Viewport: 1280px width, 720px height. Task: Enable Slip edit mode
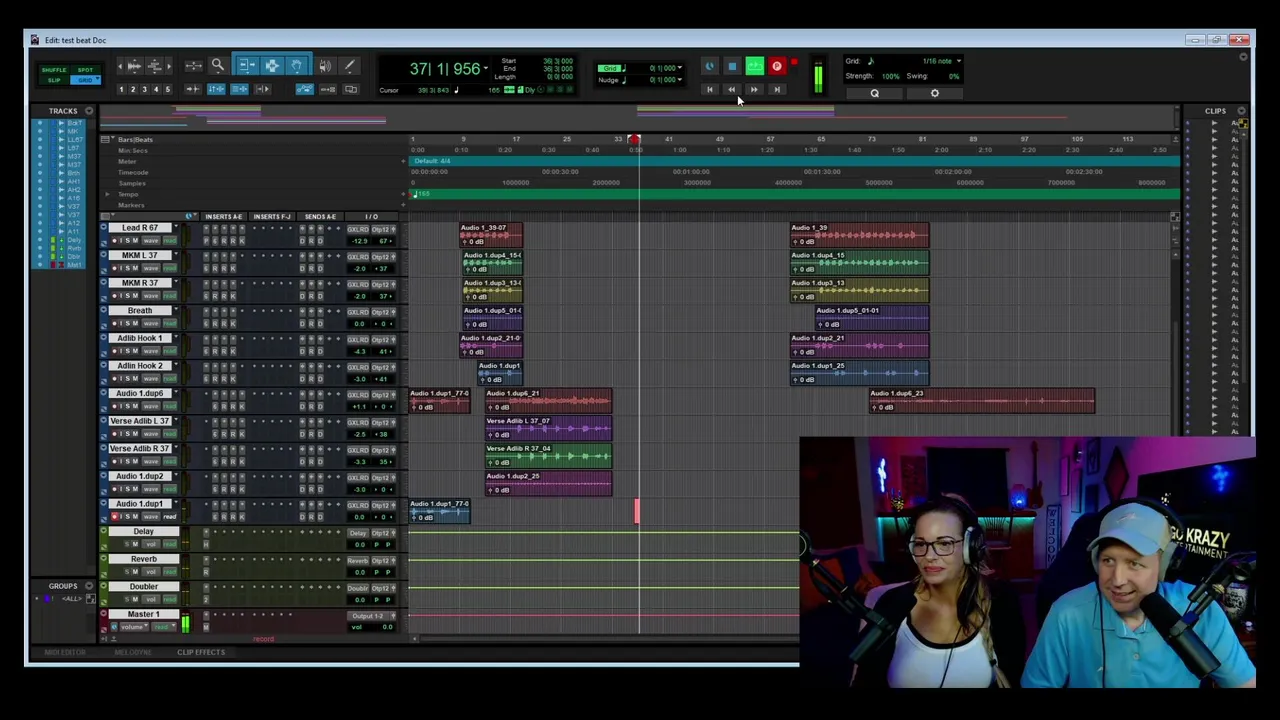(x=54, y=80)
